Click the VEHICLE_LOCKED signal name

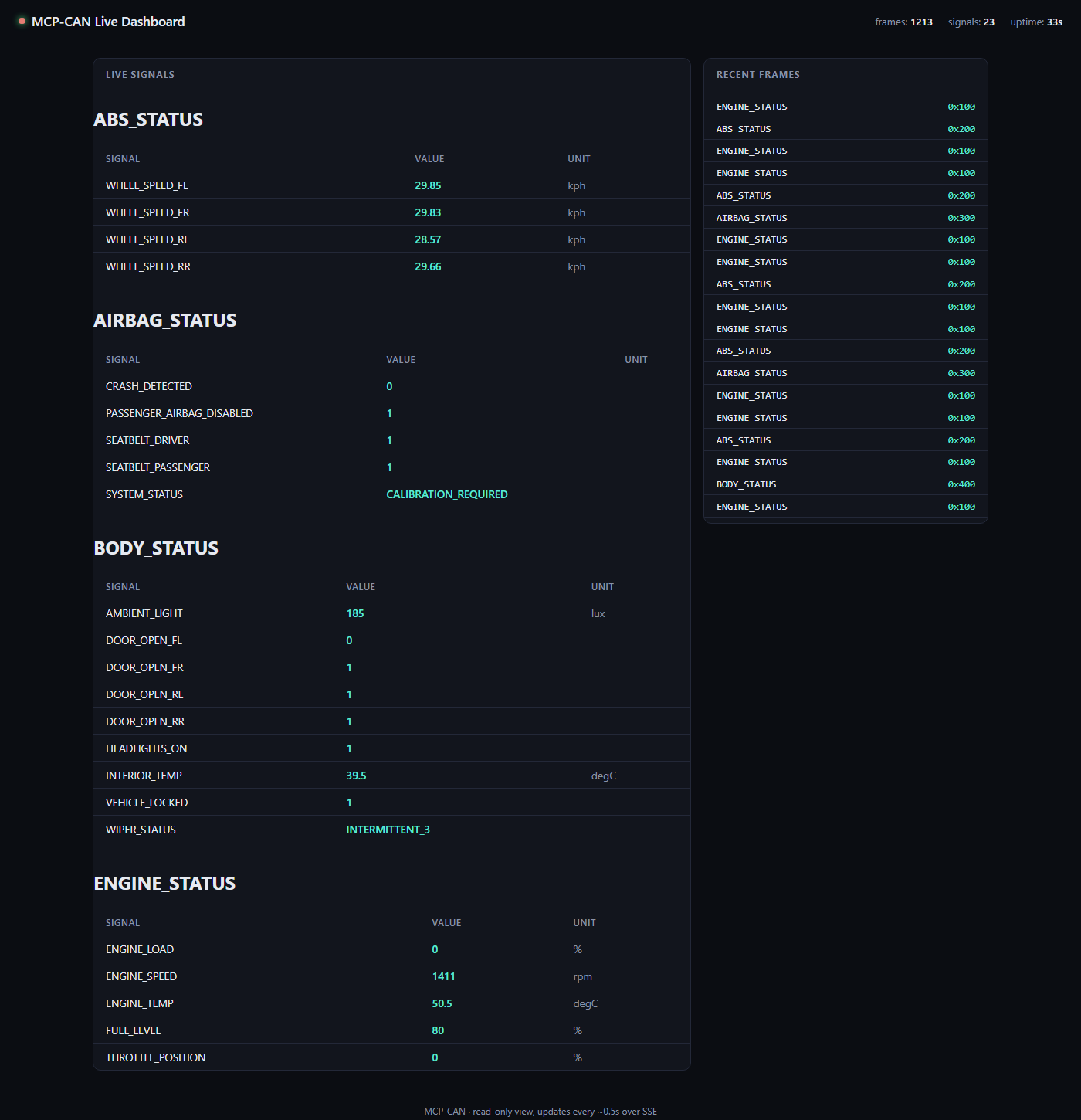(147, 803)
